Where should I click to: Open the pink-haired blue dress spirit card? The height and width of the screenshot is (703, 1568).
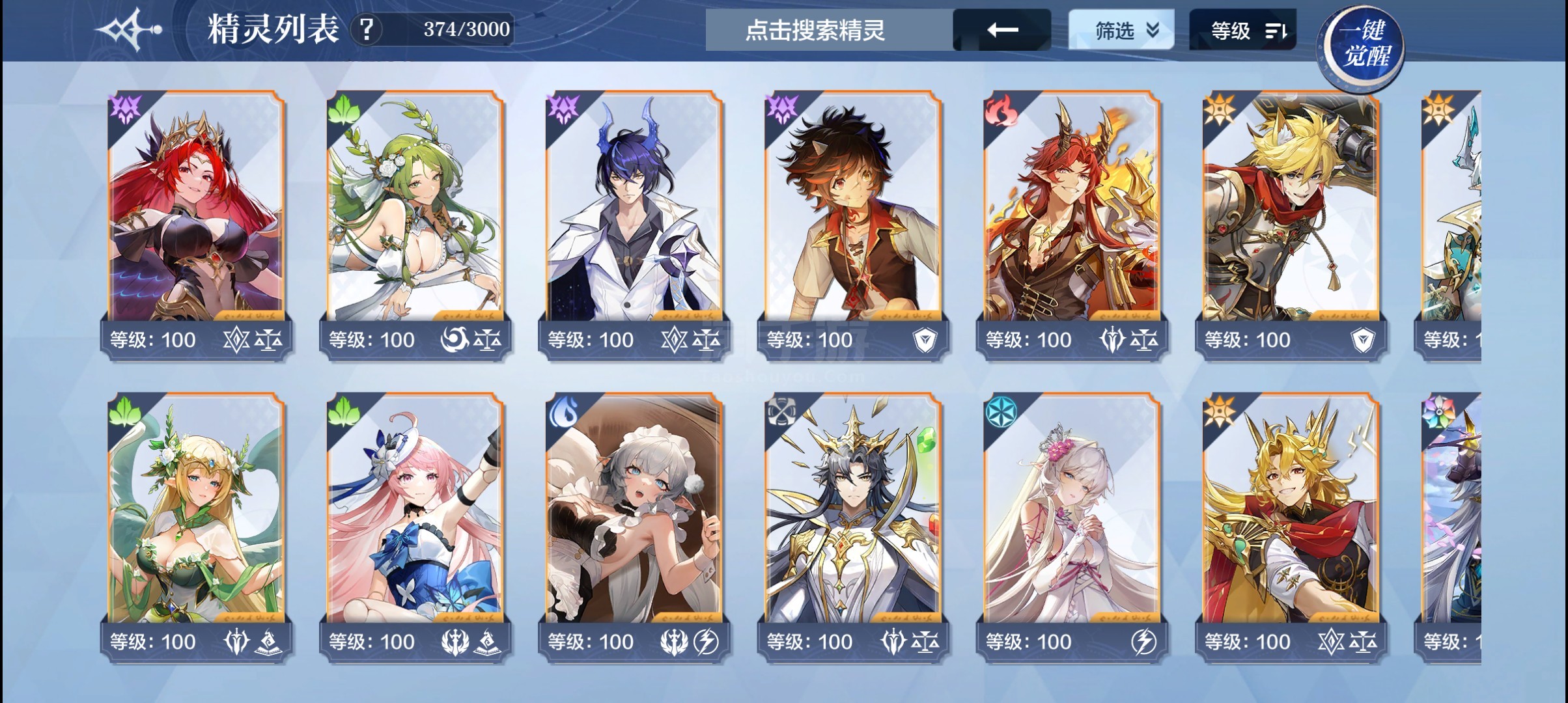click(x=415, y=527)
